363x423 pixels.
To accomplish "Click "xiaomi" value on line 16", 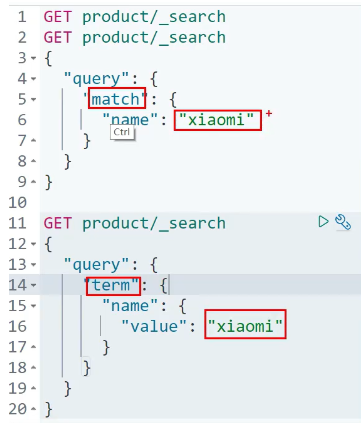I will coord(245,326).
